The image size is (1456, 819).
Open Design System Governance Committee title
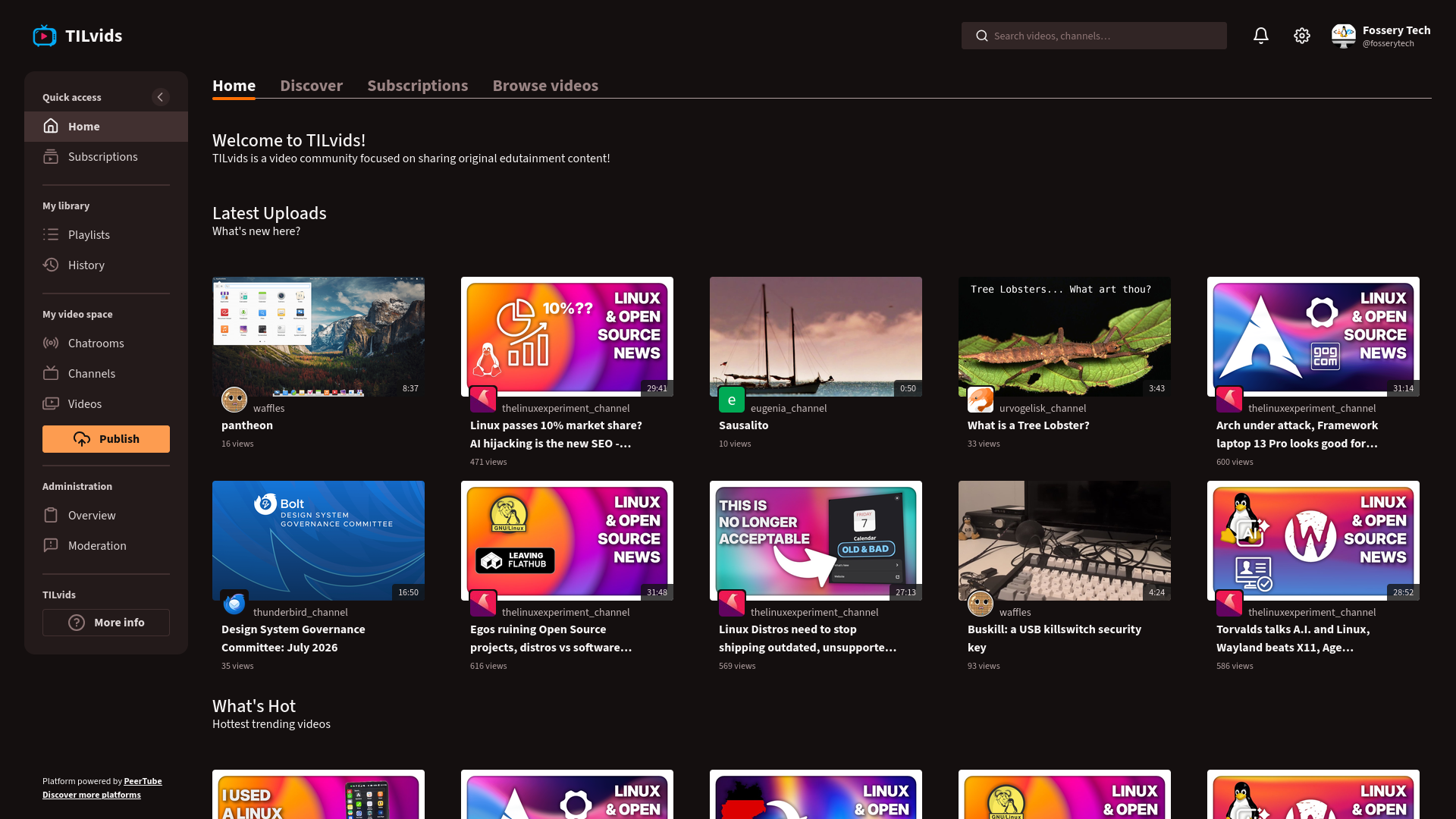293,639
